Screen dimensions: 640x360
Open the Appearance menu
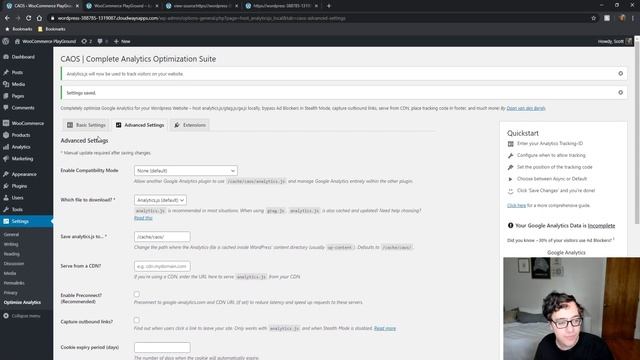tap(24, 174)
